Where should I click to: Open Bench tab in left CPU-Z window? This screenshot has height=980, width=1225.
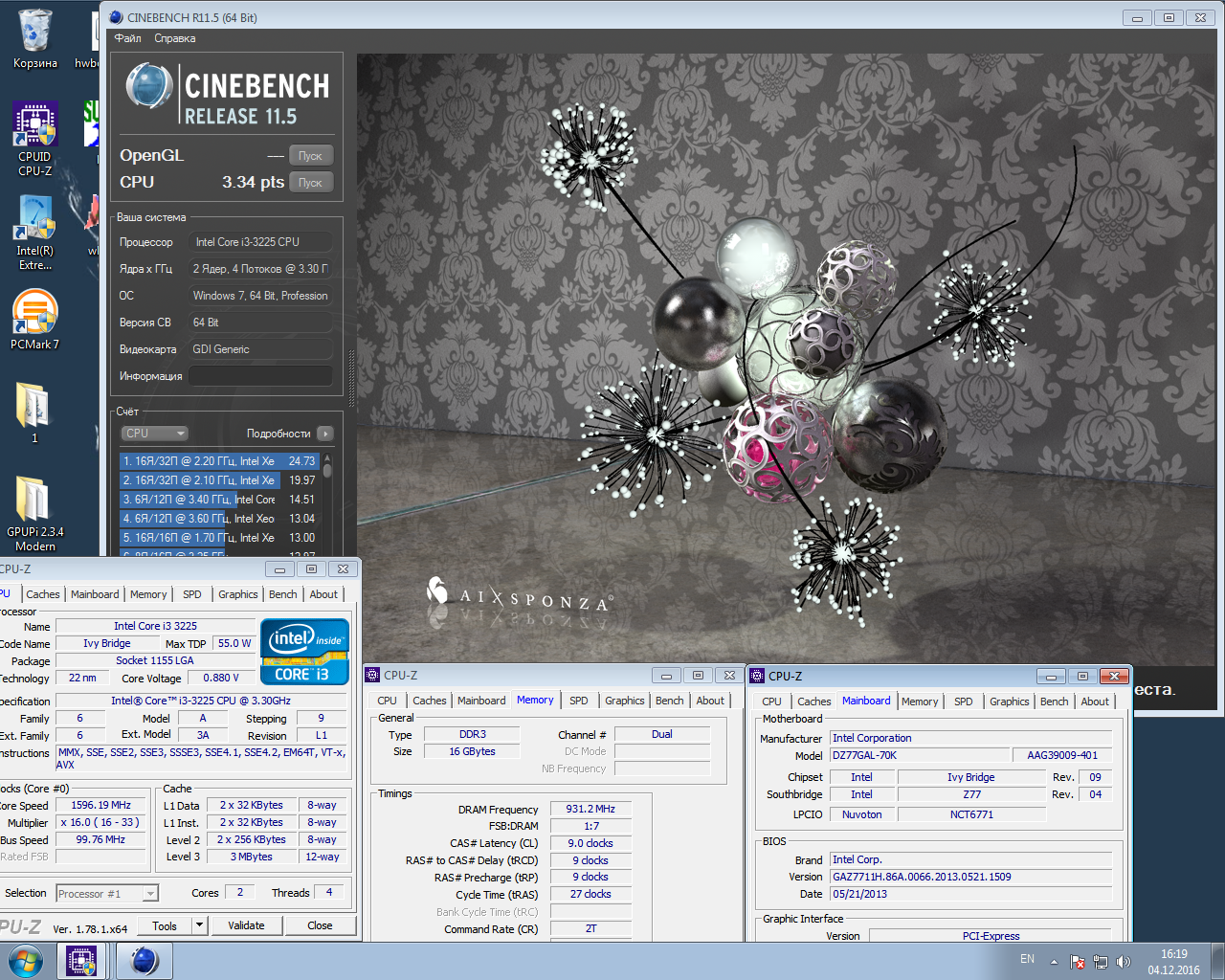(x=283, y=594)
